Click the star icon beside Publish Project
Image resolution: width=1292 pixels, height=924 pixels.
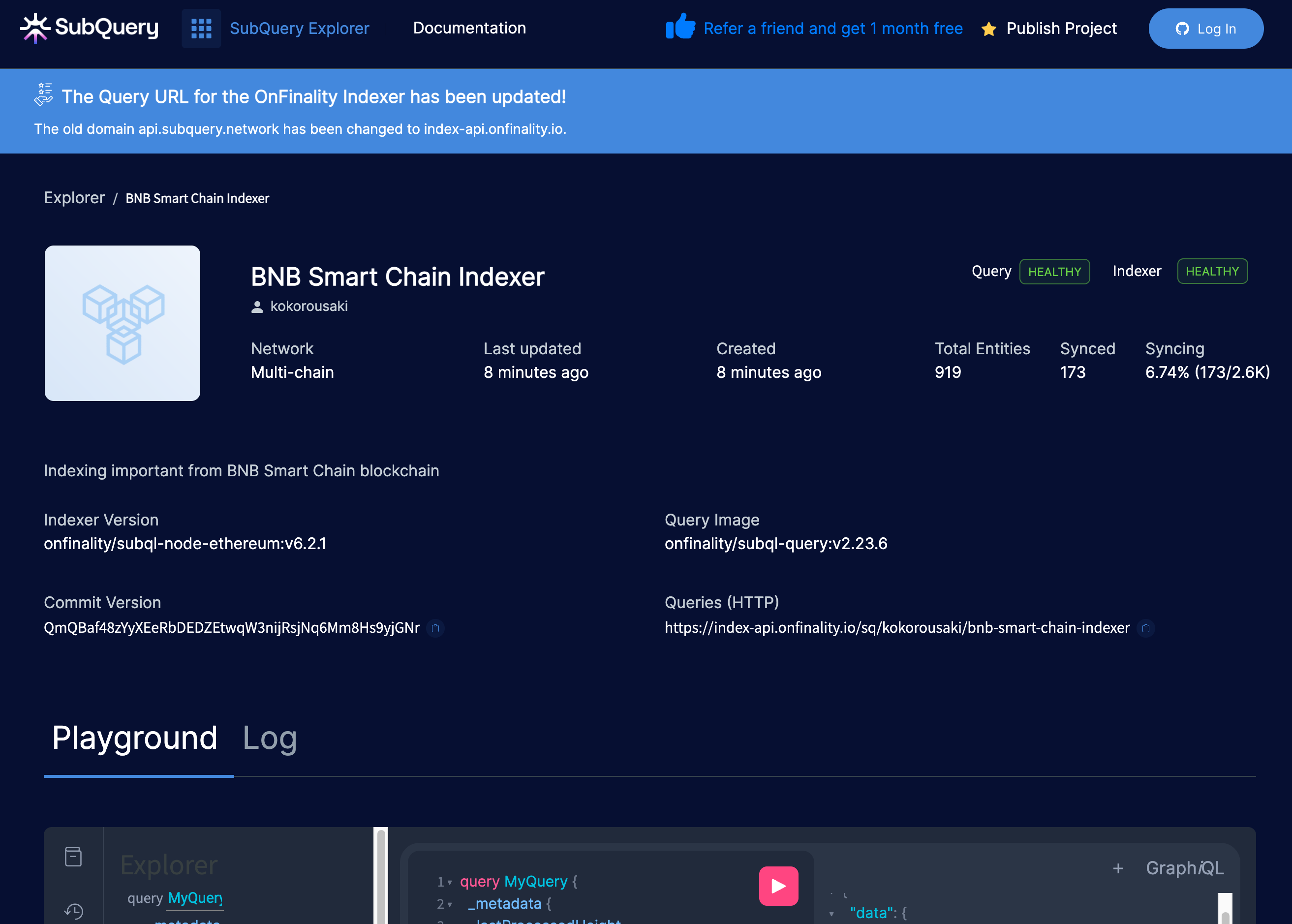coord(988,29)
